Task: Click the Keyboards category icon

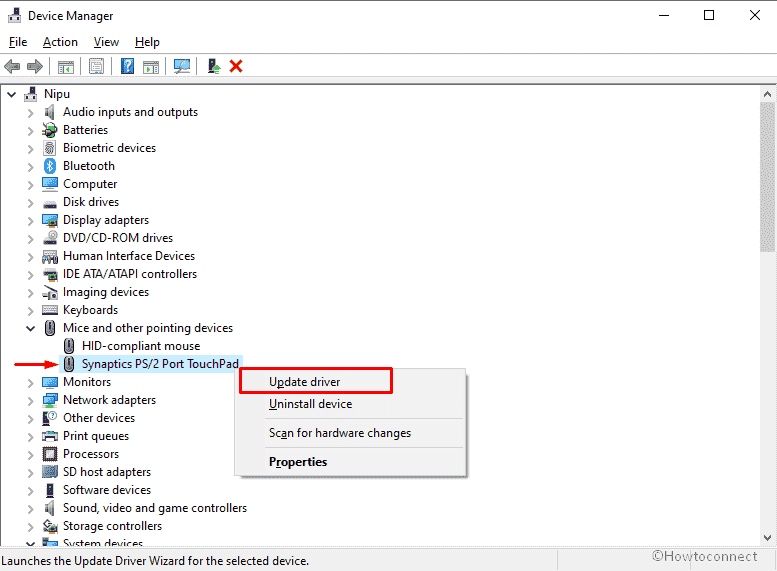Action: click(x=50, y=310)
